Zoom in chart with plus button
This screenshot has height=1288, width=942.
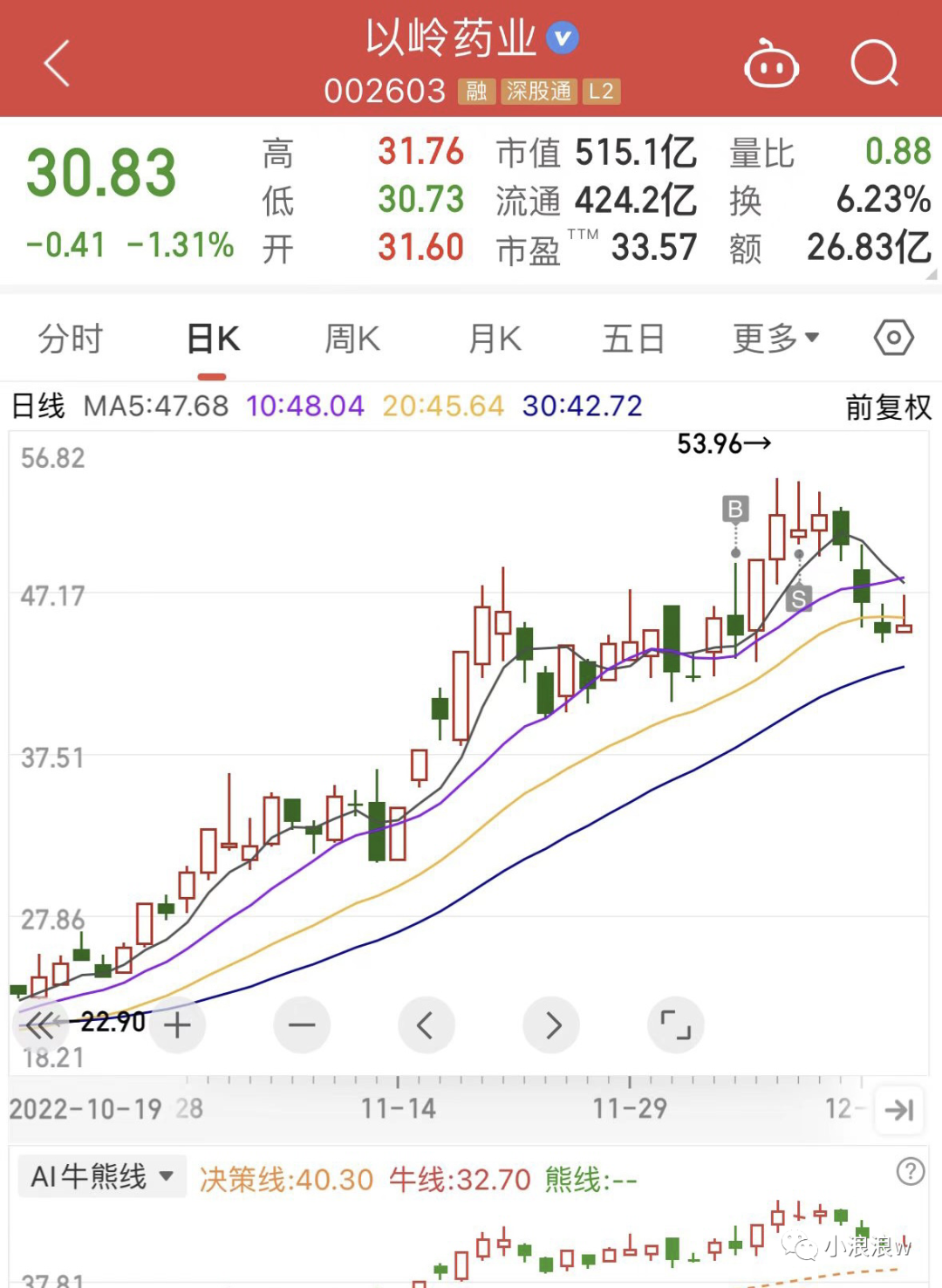tap(177, 1024)
